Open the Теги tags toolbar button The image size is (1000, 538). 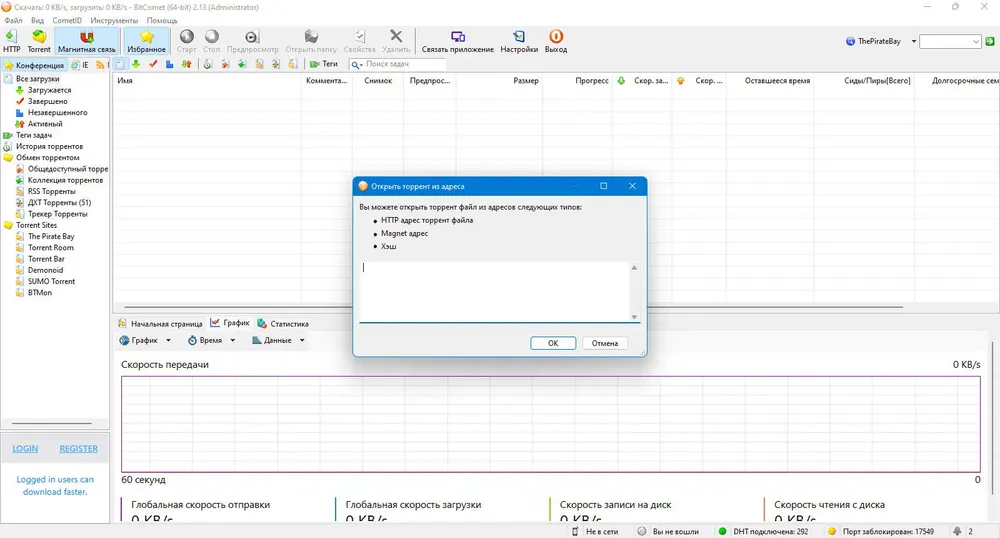tap(324, 64)
